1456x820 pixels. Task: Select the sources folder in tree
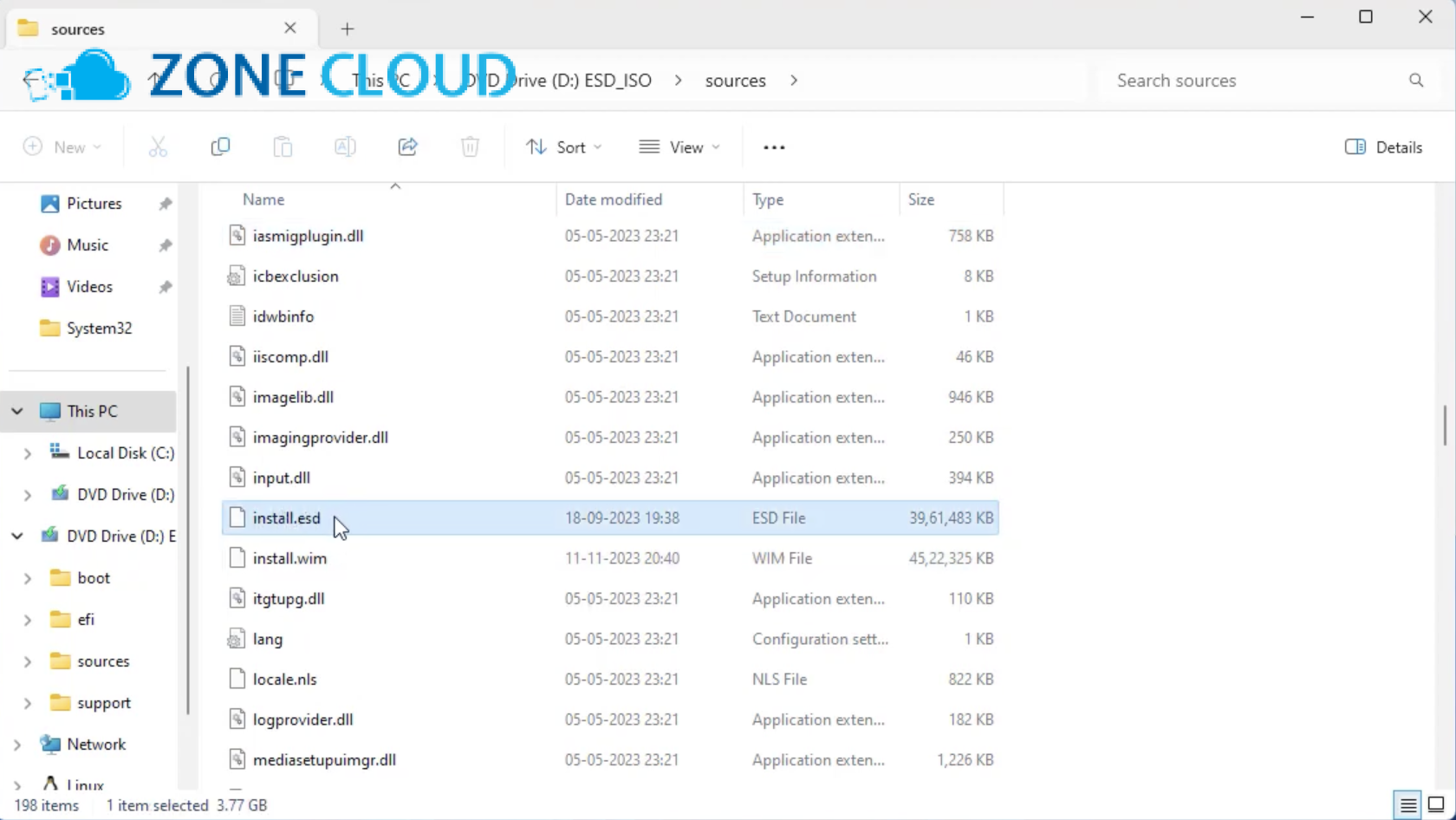(103, 661)
